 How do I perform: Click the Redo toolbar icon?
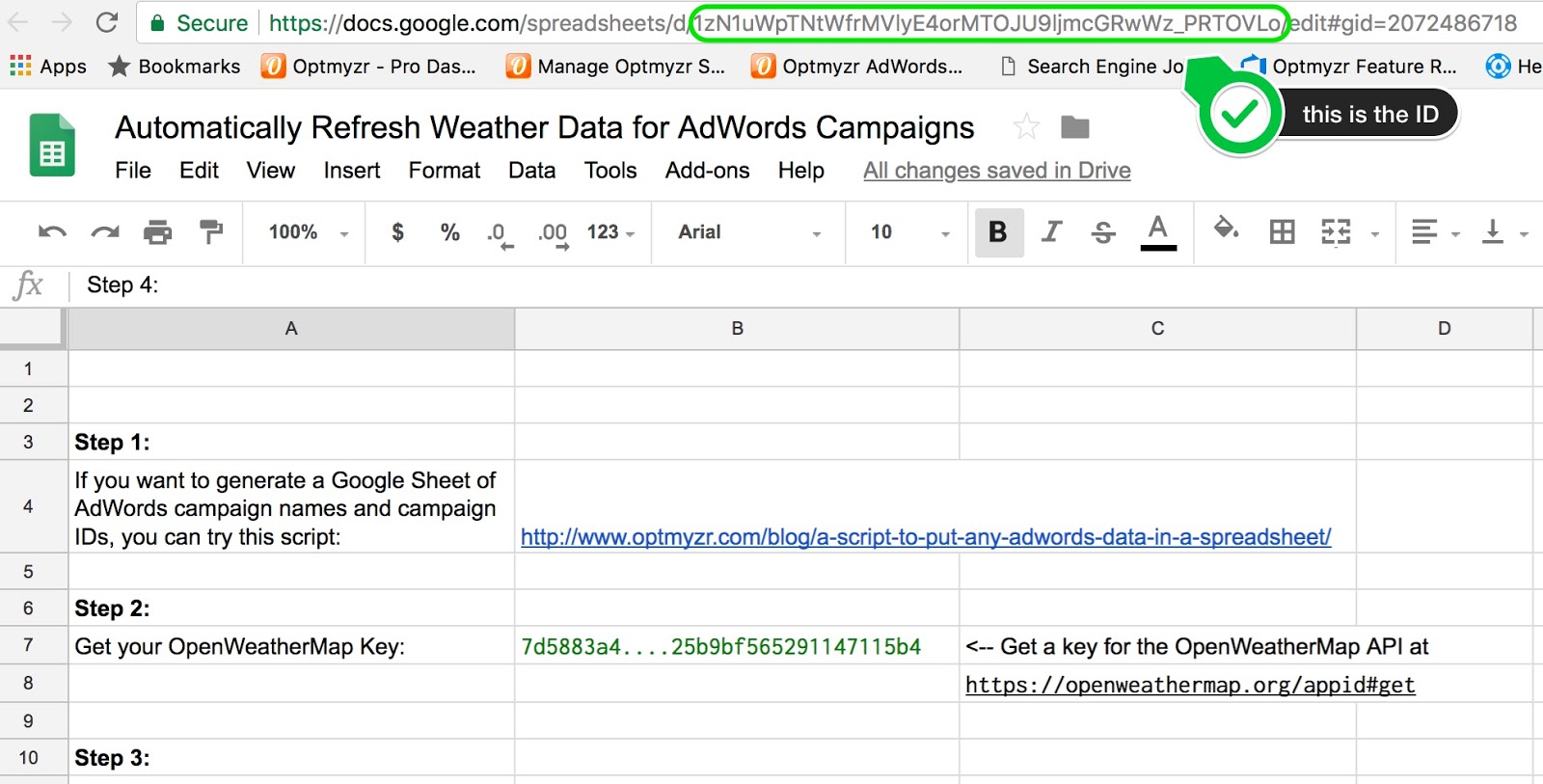click(105, 232)
